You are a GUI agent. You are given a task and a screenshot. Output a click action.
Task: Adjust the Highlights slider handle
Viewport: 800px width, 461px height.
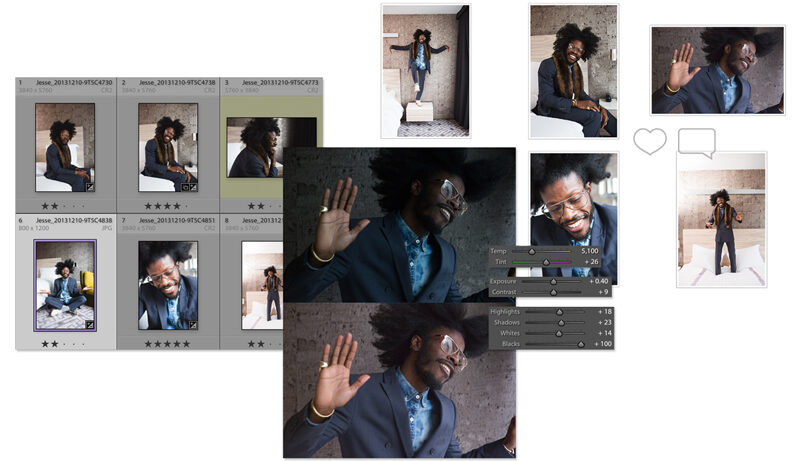pos(559,312)
